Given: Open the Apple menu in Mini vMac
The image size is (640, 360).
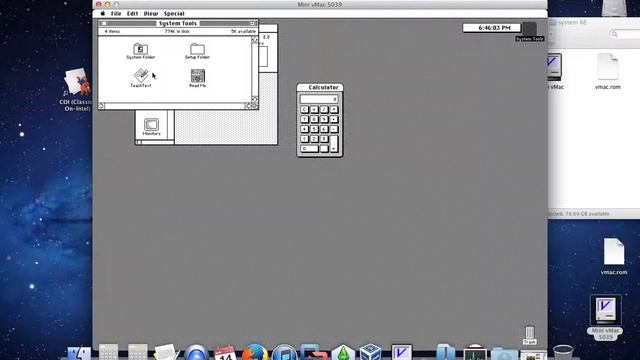Looking at the screenshot, I should 103,13.
